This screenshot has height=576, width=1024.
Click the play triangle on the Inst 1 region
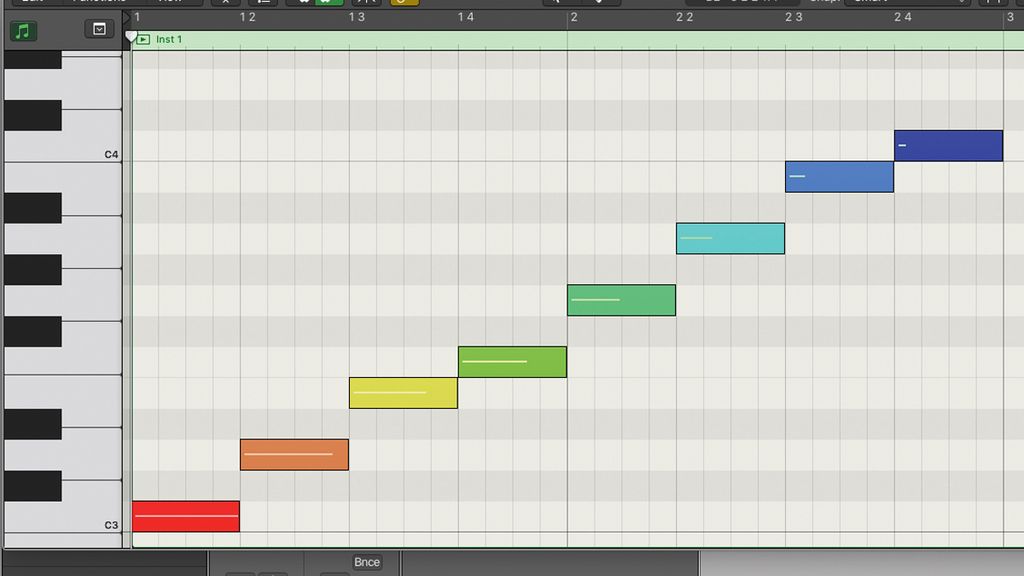tap(143, 40)
